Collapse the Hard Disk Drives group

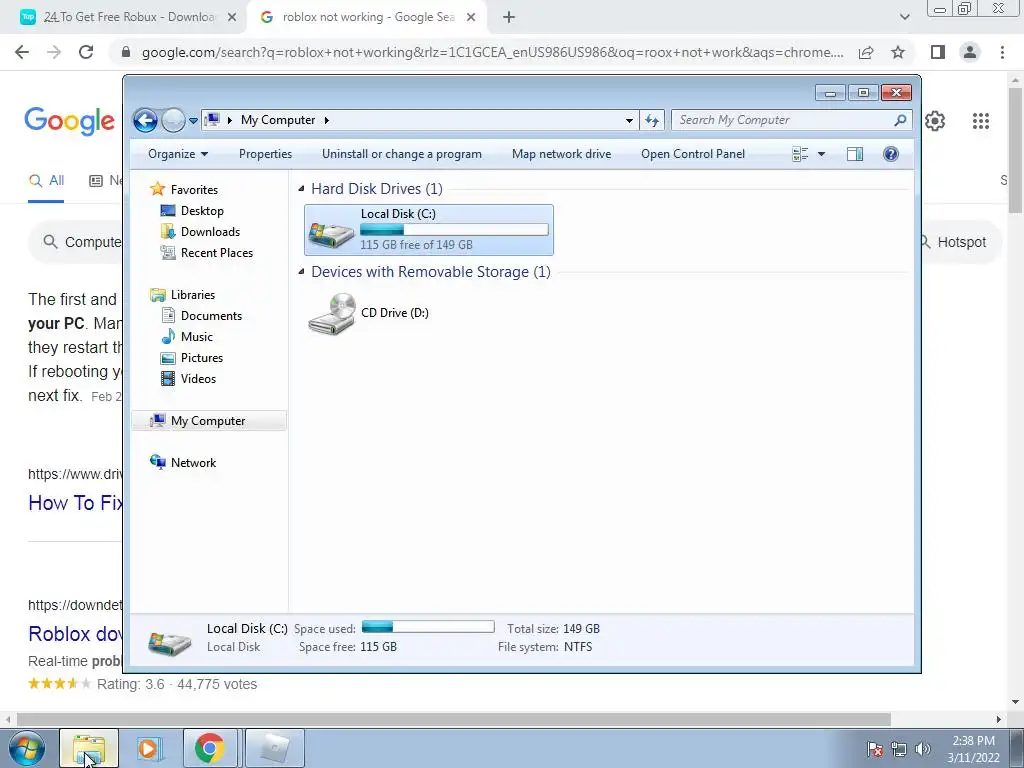click(x=301, y=189)
